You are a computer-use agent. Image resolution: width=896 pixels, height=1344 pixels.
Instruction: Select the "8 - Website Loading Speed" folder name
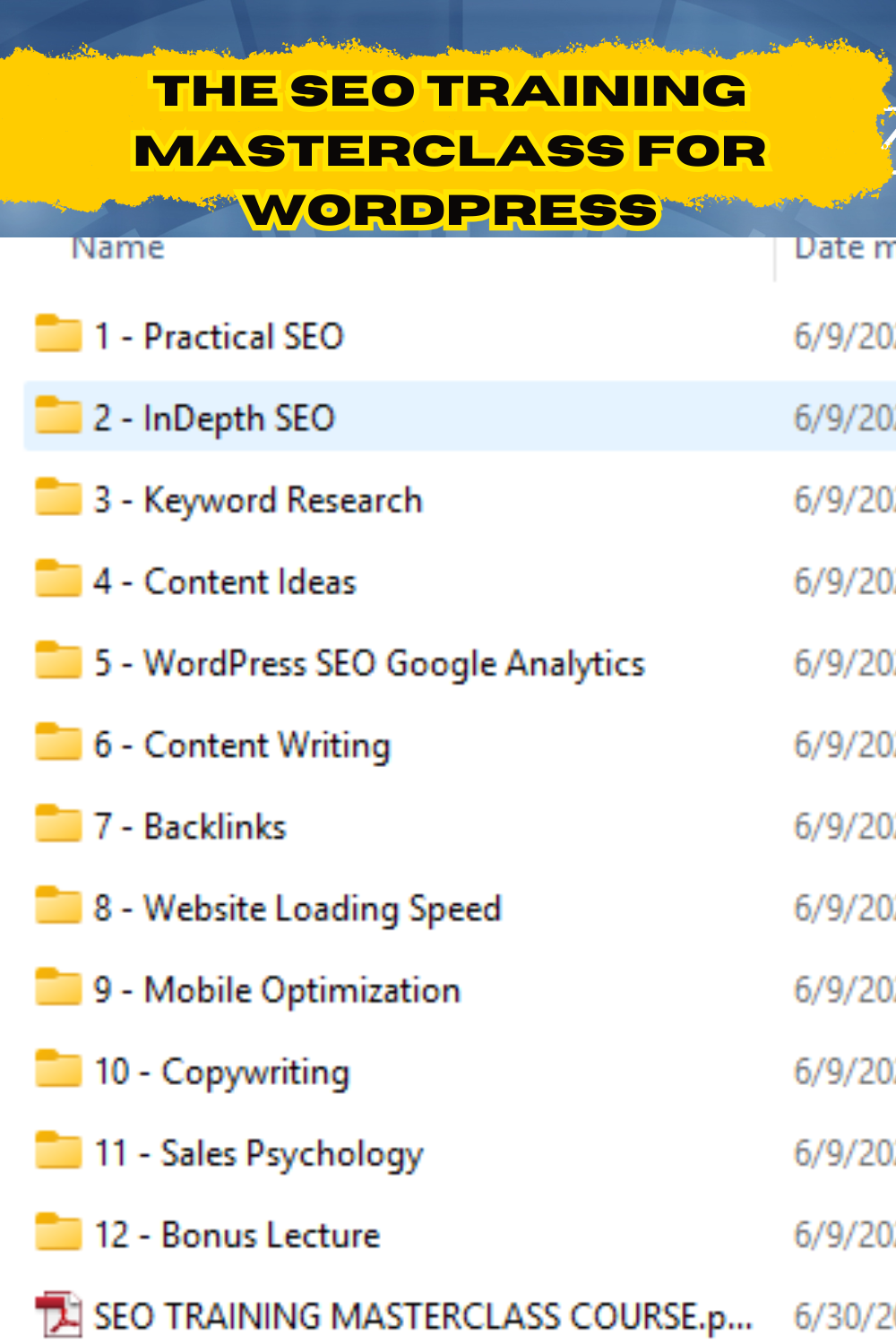pos(297,909)
